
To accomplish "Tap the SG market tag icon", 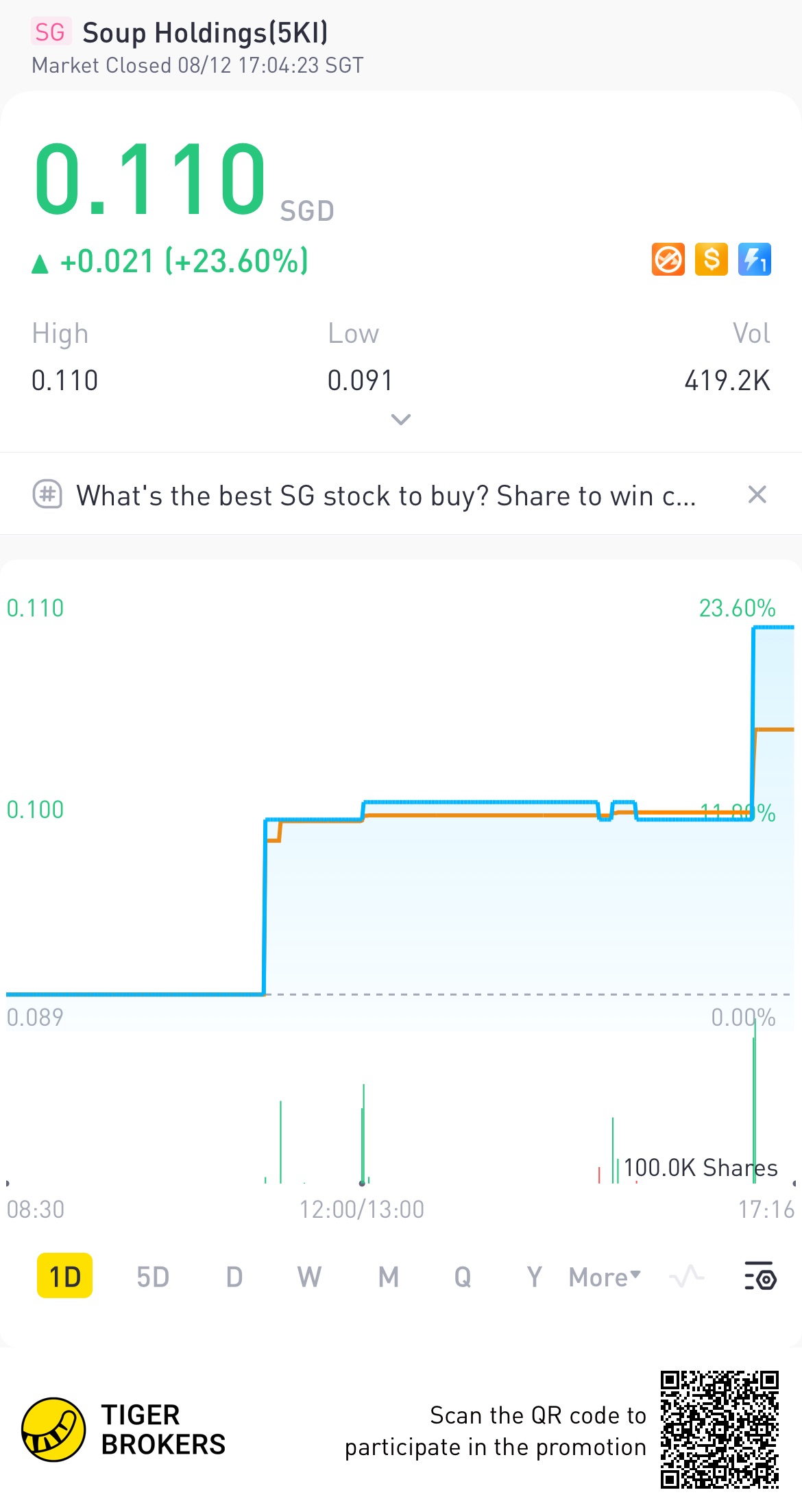I will click(x=49, y=32).
